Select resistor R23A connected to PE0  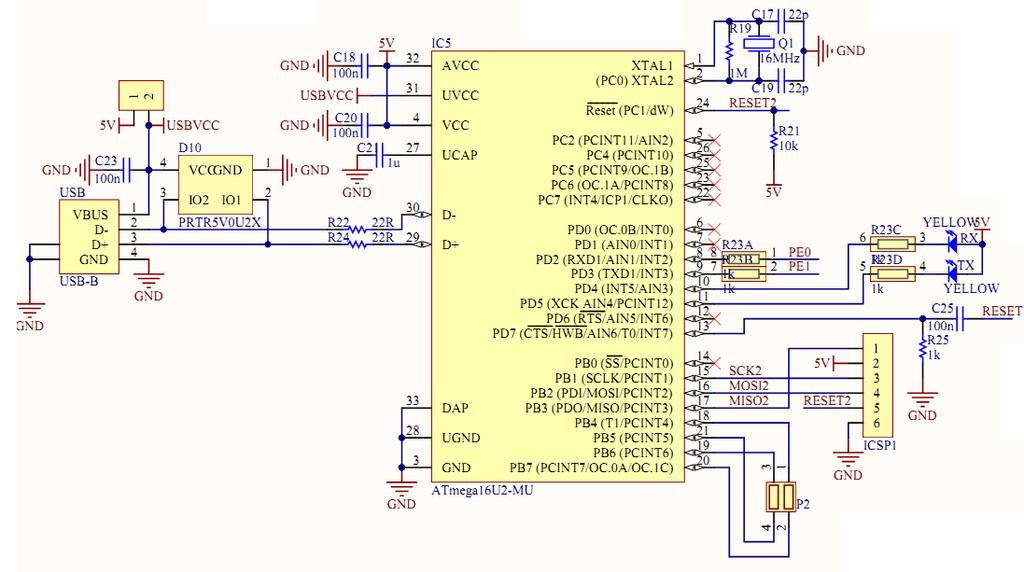(x=743, y=259)
